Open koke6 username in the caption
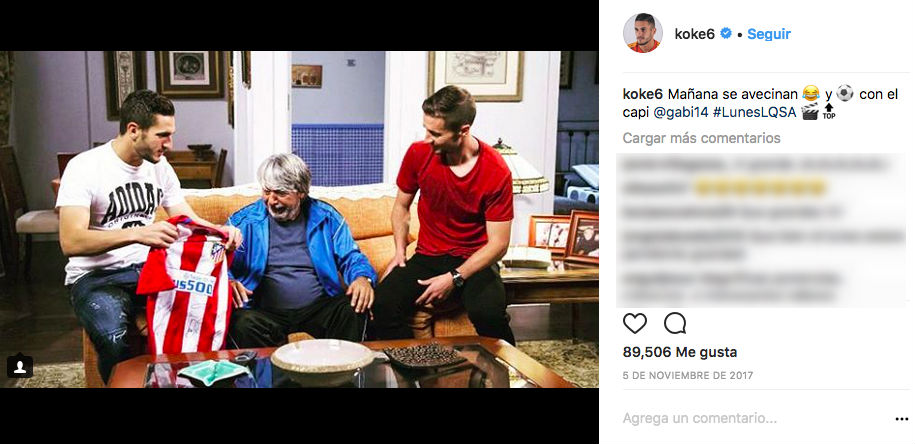Viewport: 915px width, 444px height. 643,94
